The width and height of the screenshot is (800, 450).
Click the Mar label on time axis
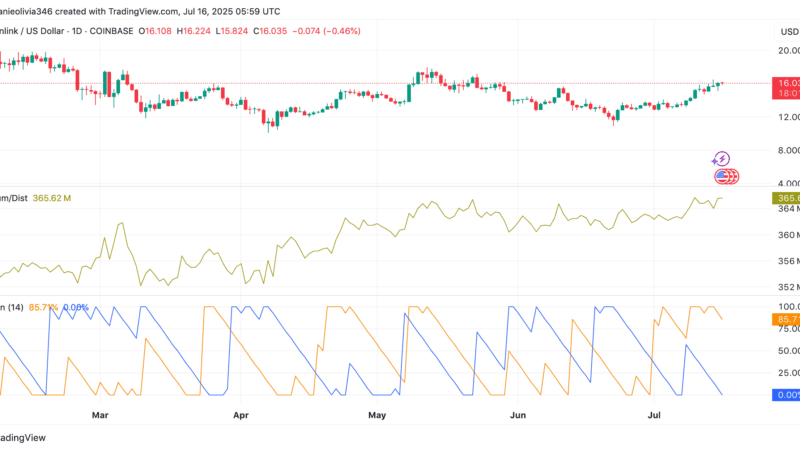click(x=100, y=415)
